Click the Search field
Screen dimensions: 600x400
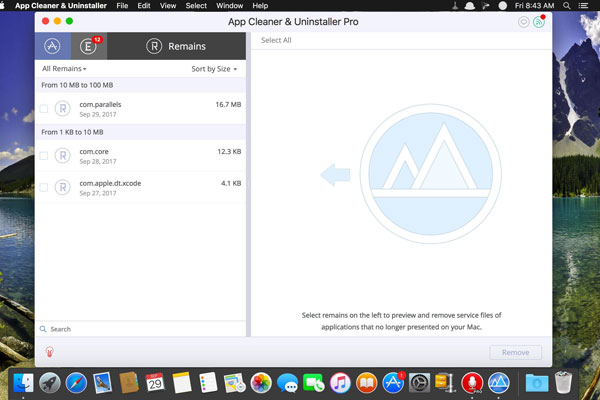click(x=140, y=329)
